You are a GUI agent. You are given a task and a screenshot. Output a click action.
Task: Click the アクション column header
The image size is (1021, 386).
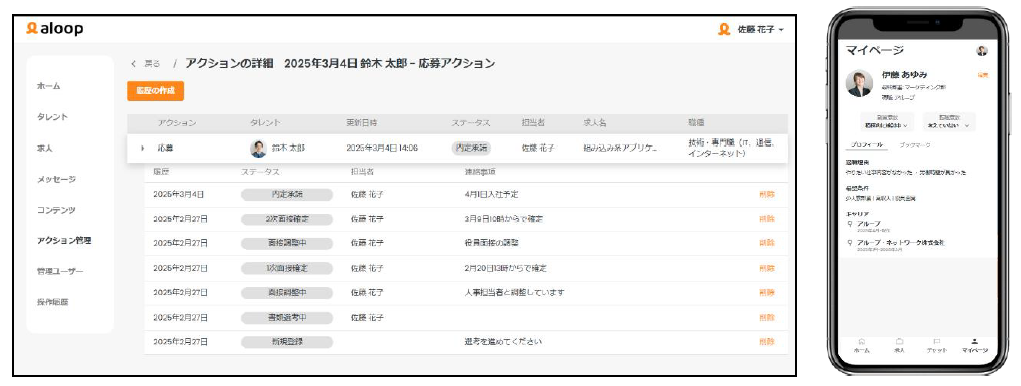(x=176, y=122)
